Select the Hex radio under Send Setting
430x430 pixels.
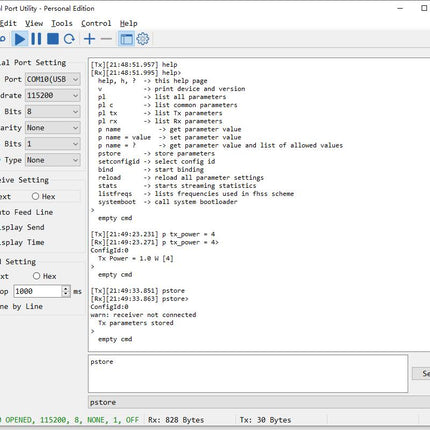(36, 276)
